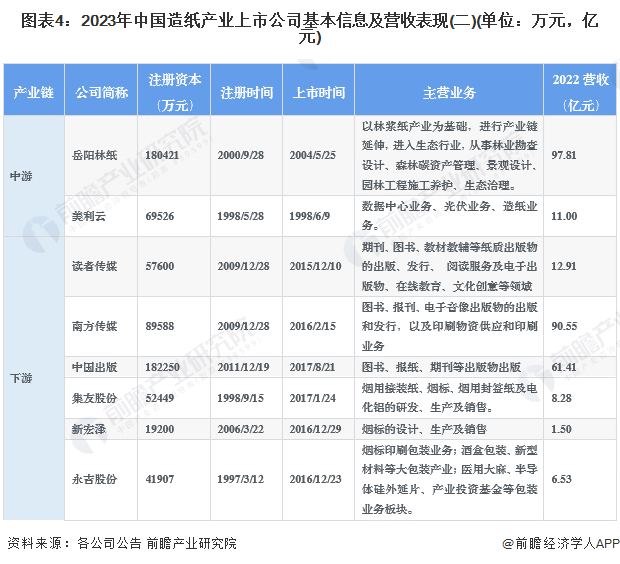Click company name 集友股份
Viewport: 620px width, 564px height.
[x=95, y=398]
